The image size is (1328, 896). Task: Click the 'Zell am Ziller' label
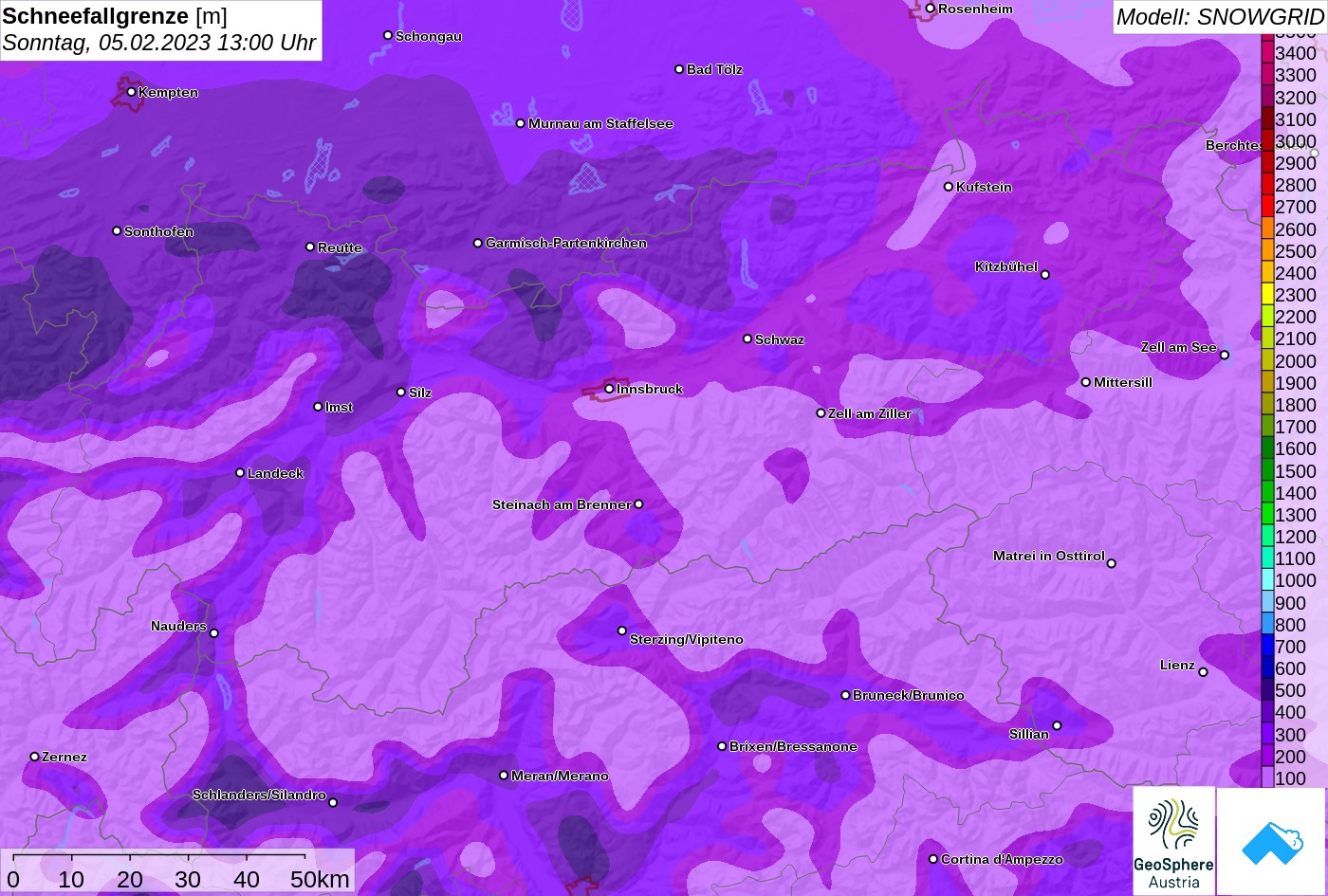[870, 413]
